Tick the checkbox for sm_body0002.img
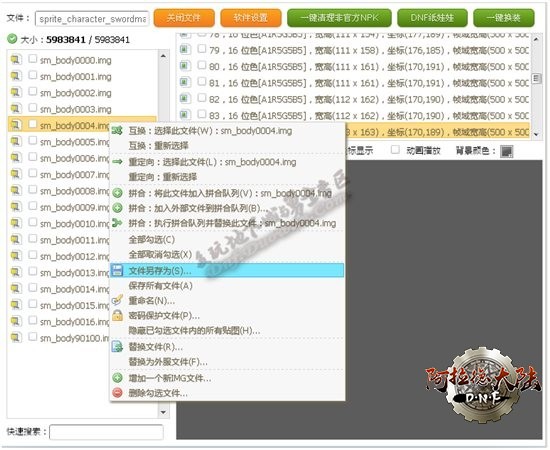The height and width of the screenshot is (450, 550). click(x=33, y=92)
